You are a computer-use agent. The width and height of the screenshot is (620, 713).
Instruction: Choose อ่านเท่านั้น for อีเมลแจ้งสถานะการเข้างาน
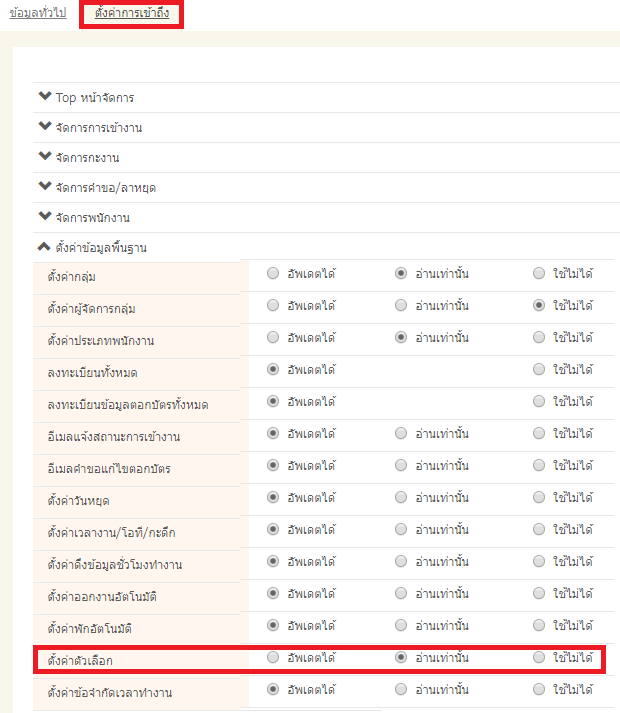coord(401,433)
